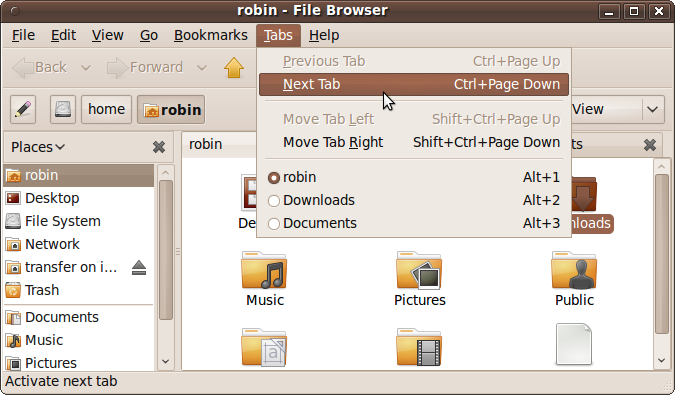Open the View menu

tap(108, 35)
